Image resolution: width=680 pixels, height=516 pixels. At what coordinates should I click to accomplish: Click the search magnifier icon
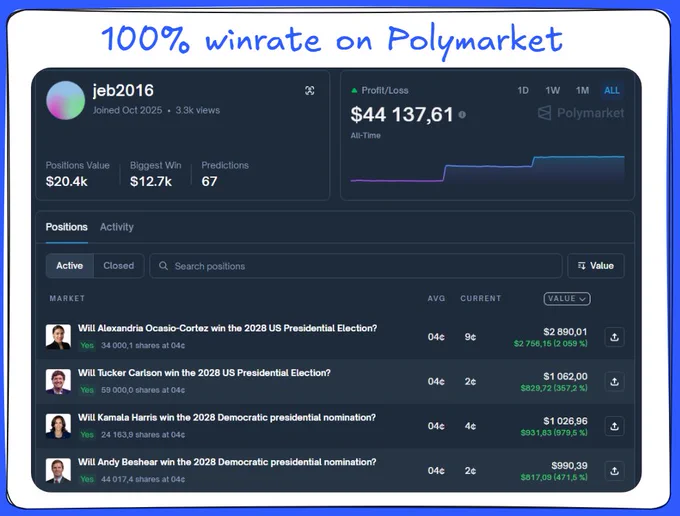point(163,266)
